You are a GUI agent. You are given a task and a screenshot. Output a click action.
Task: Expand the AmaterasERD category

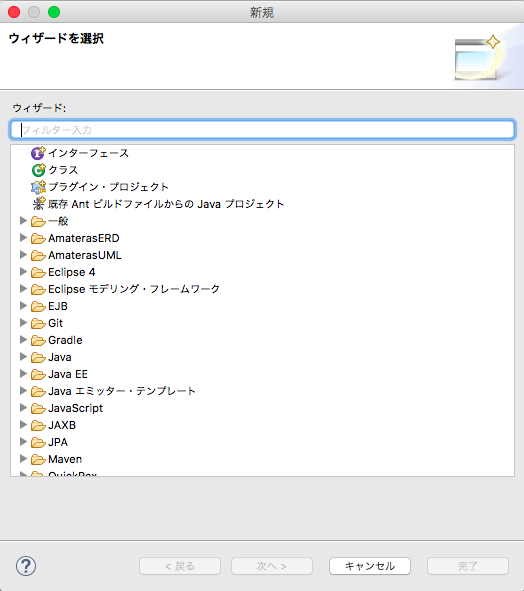coord(23,237)
